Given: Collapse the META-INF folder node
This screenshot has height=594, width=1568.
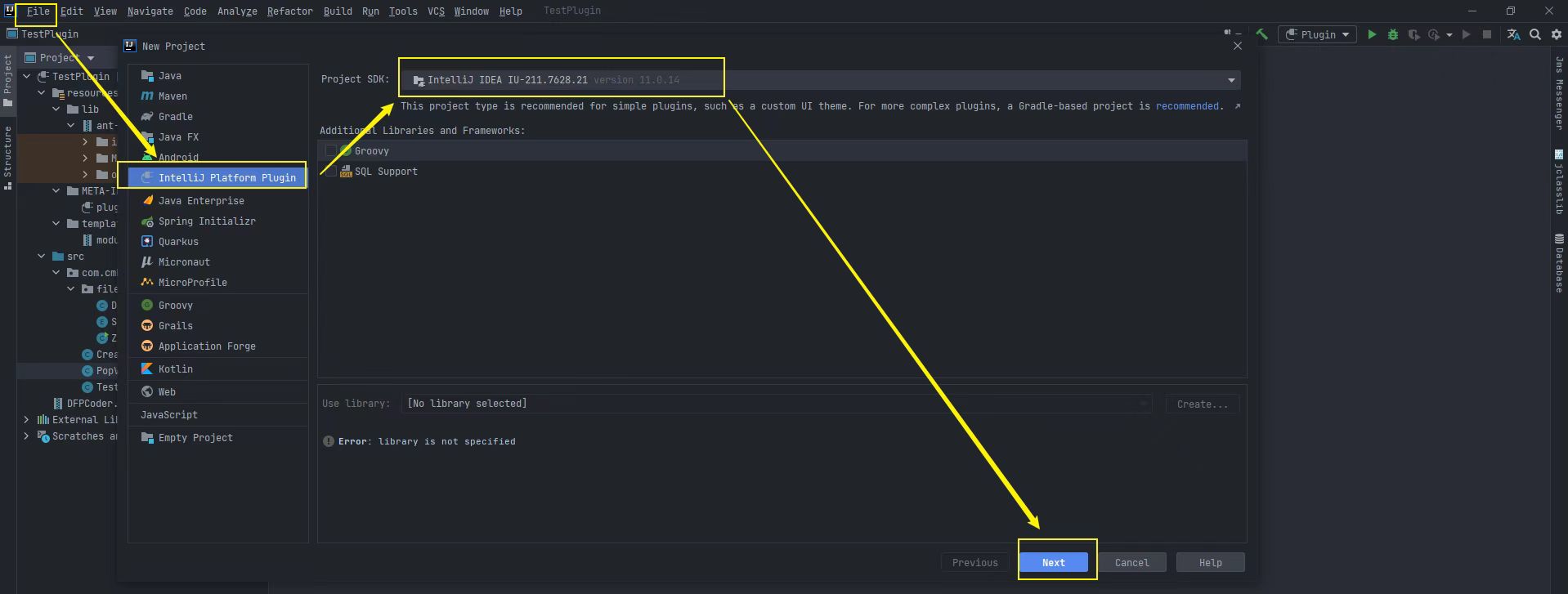Looking at the screenshot, I should point(56,190).
